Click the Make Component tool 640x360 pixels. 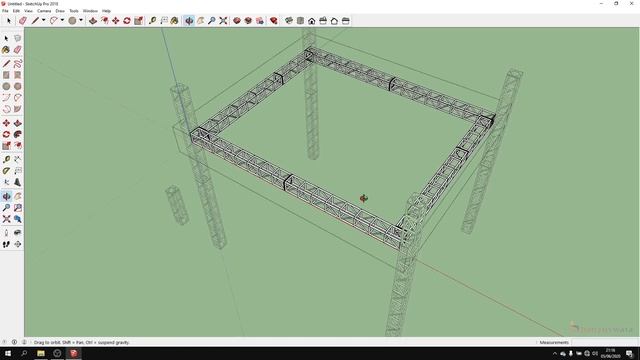click(x=18, y=38)
